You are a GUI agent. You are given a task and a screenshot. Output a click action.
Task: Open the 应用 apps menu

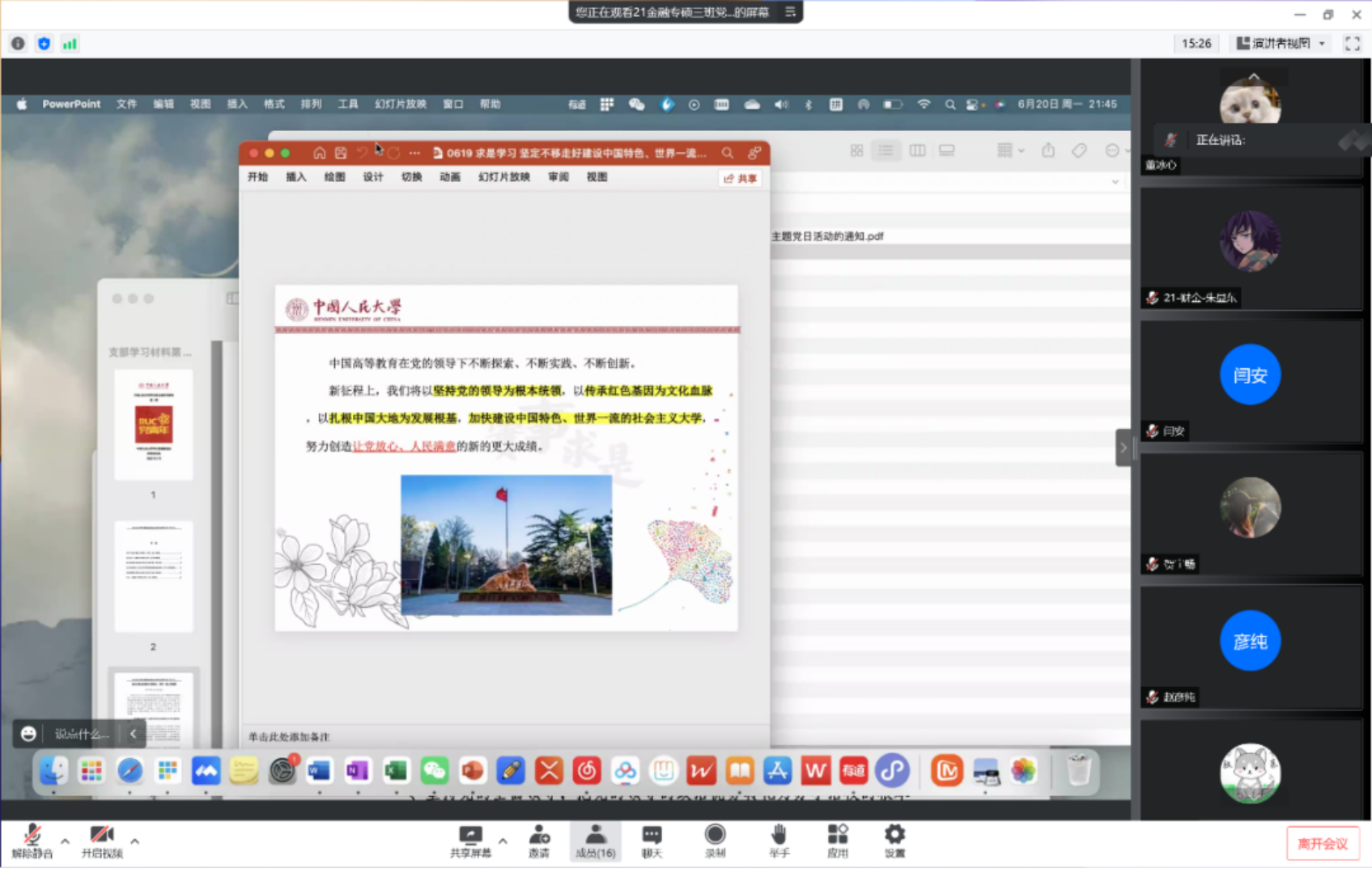click(x=837, y=841)
